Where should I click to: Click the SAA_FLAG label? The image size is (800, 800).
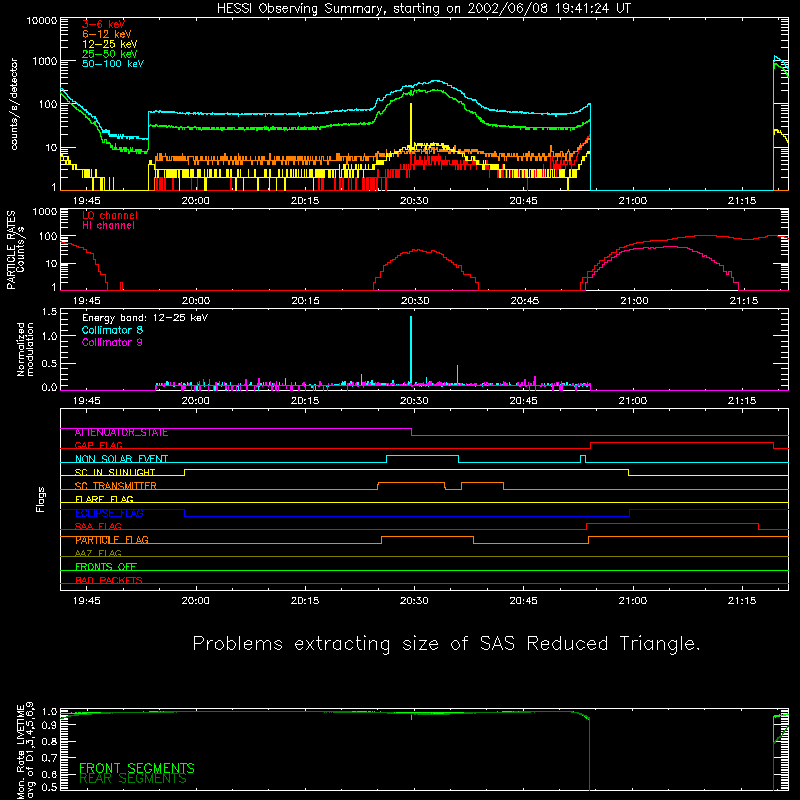pyautogui.click(x=98, y=526)
